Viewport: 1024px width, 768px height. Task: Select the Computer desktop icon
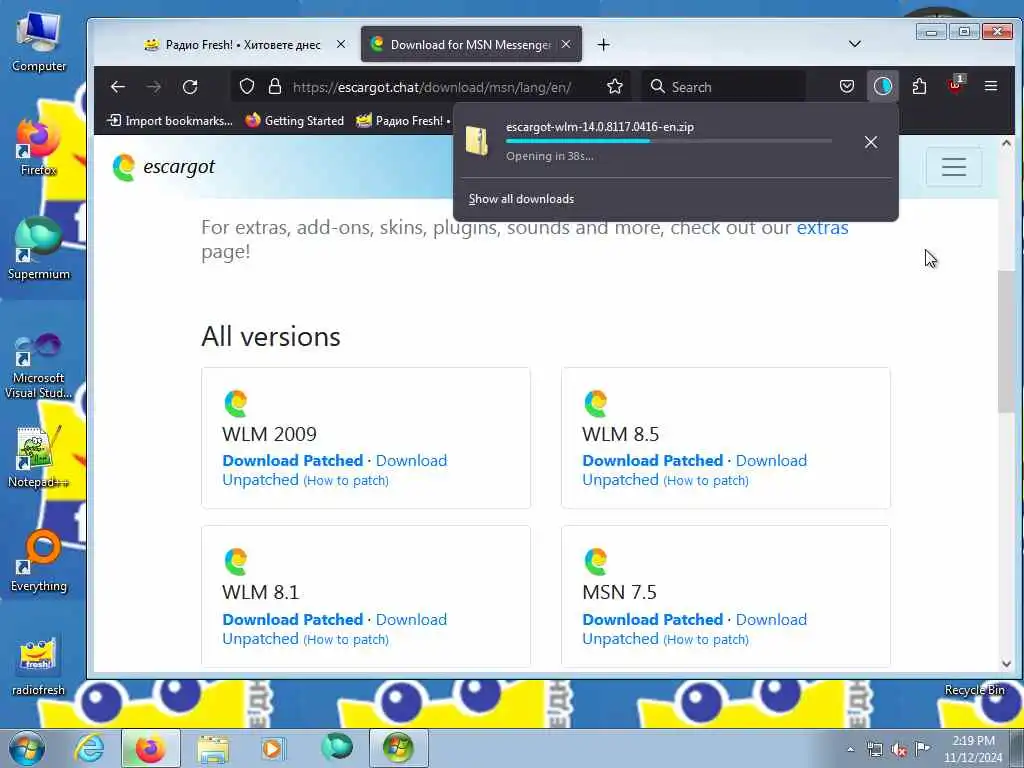[39, 41]
